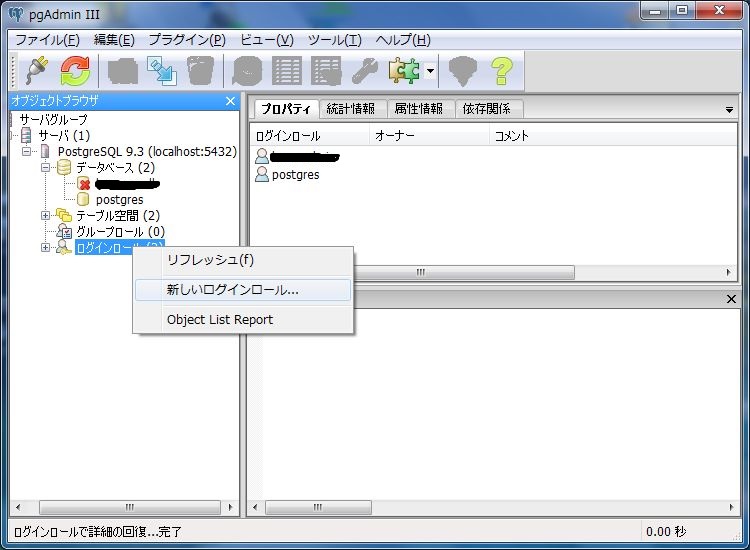750x550 pixels.
Task: Expand the ログインロール node
Action: (45, 248)
